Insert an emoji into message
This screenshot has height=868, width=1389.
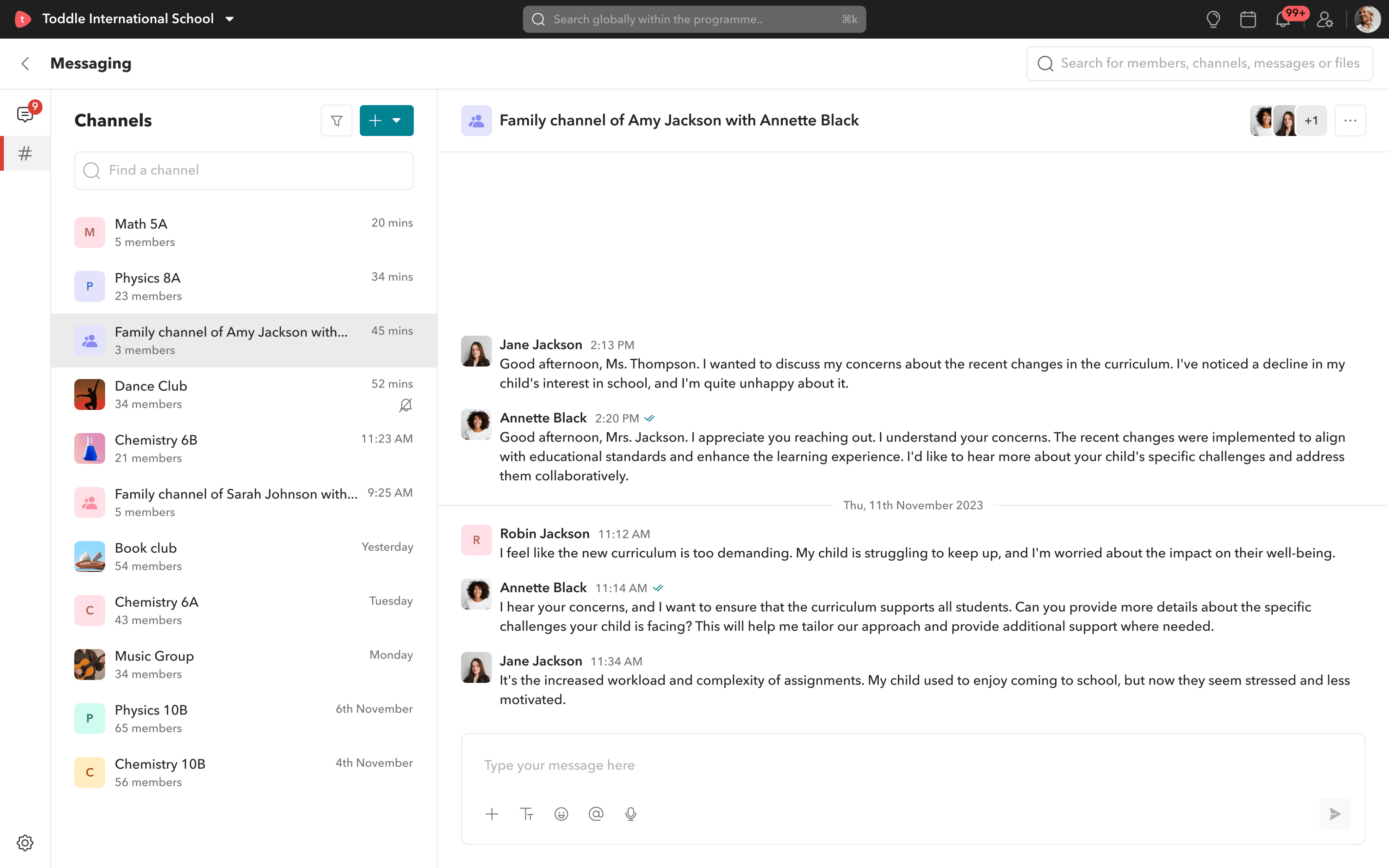(561, 814)
